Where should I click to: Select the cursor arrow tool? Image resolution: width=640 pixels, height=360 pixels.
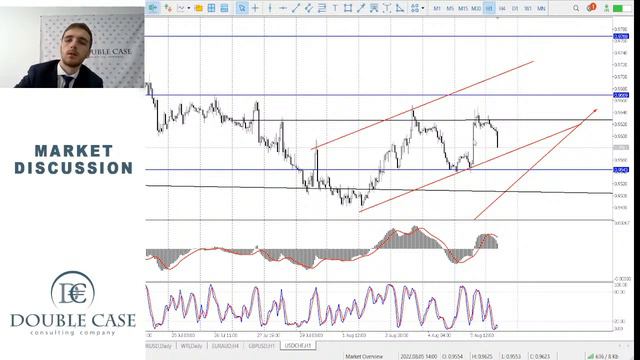(242, 8)
